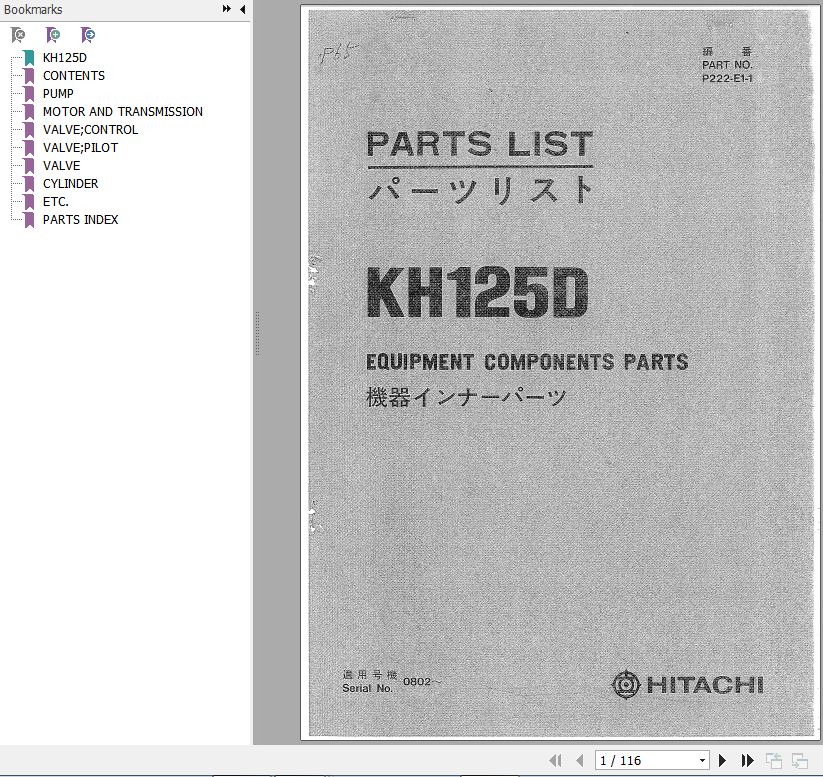Click the bookmark icon beside CYLINDER
823x777 pixels.
29,184
